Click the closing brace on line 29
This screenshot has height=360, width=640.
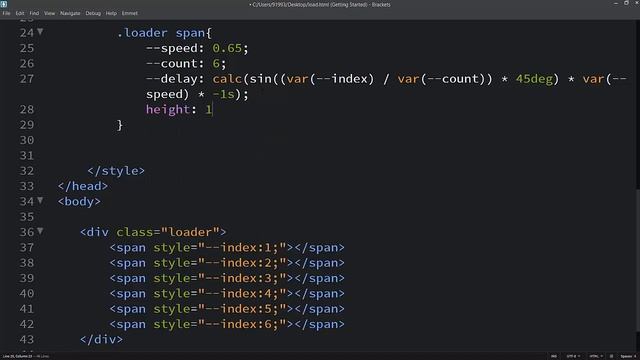(120, 125)
